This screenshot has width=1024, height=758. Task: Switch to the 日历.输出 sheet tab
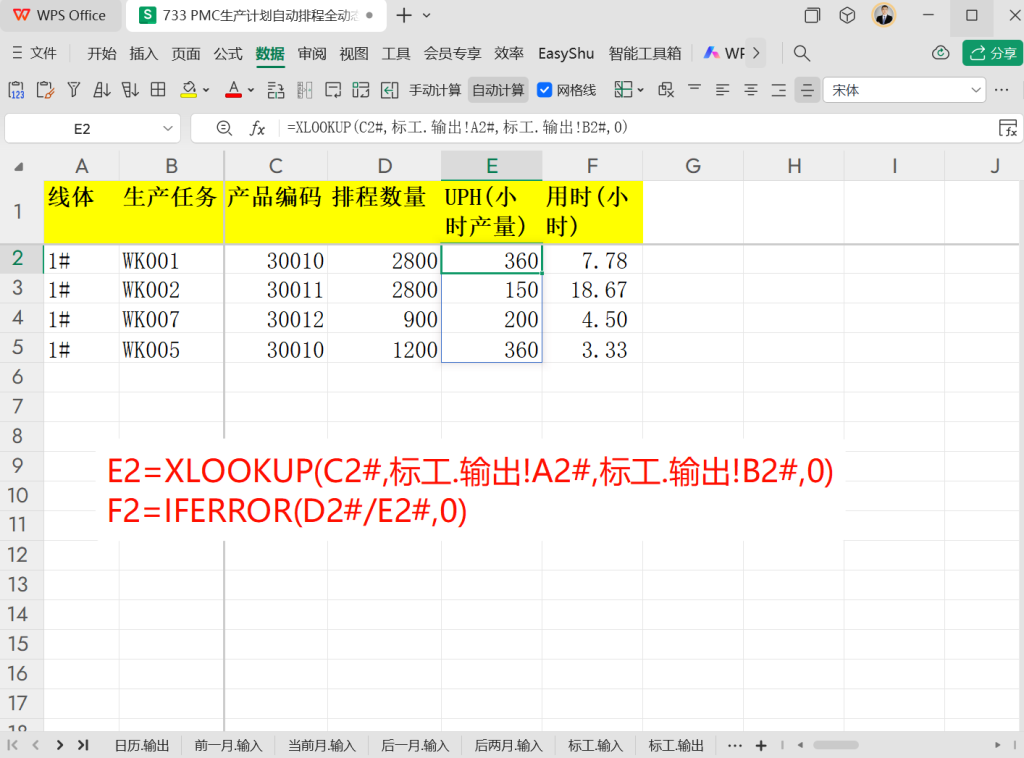pos(142,746)
